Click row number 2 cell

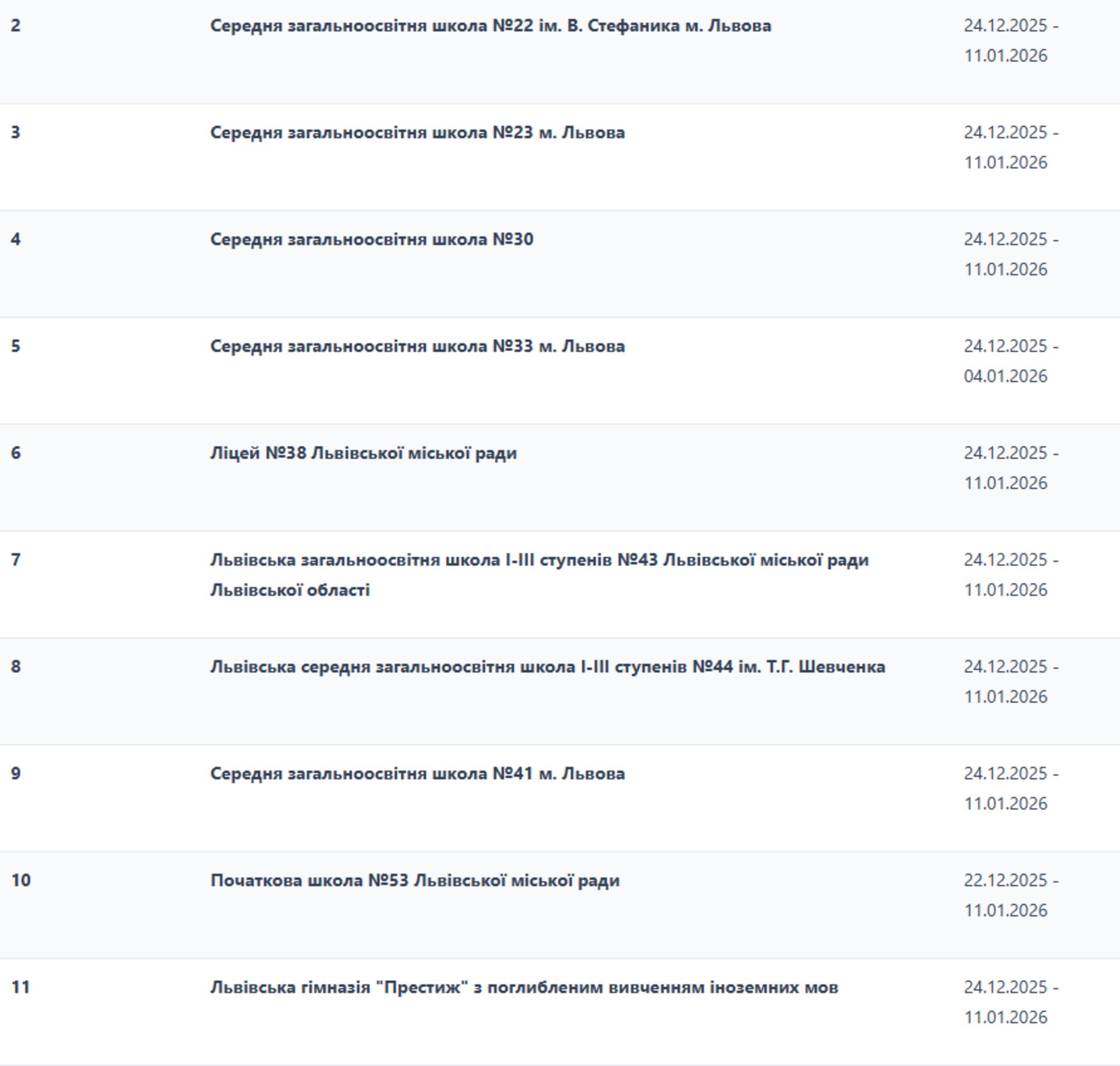(x=16, y=26)
